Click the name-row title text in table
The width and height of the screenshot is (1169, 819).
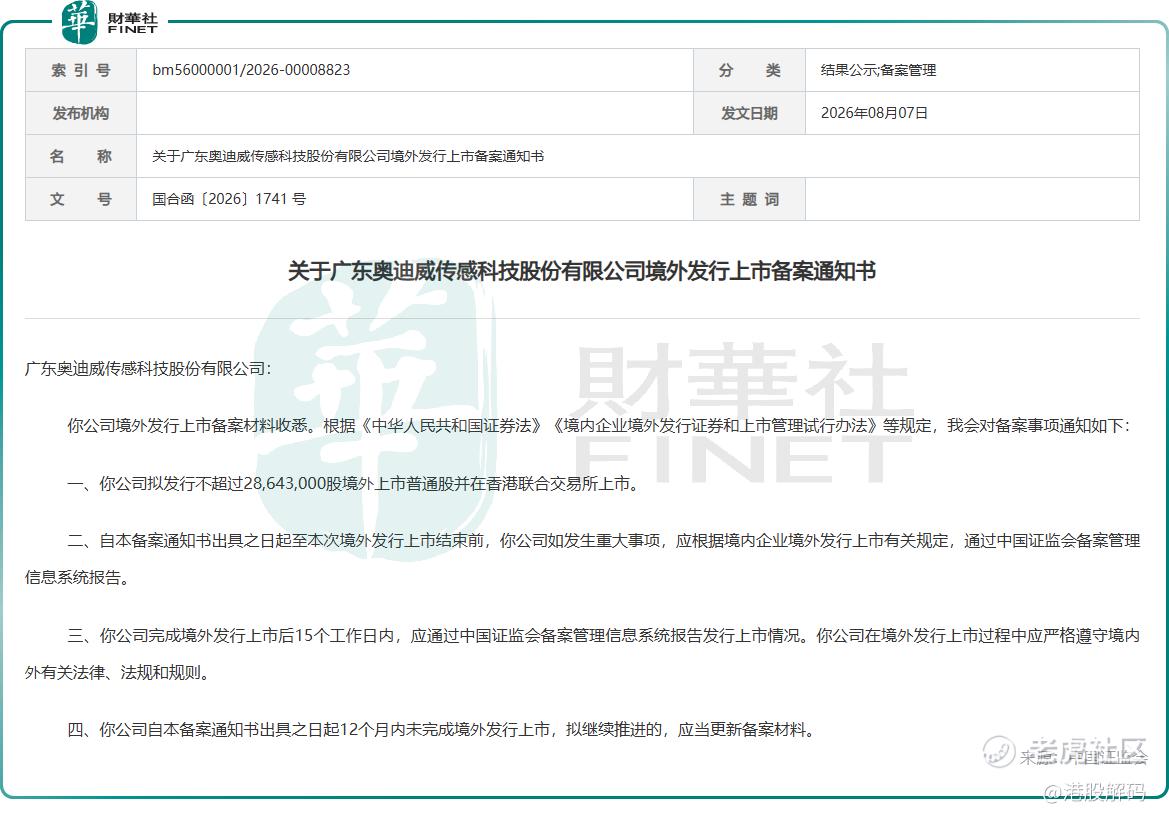pyautogui.click(x=348, y=156)
